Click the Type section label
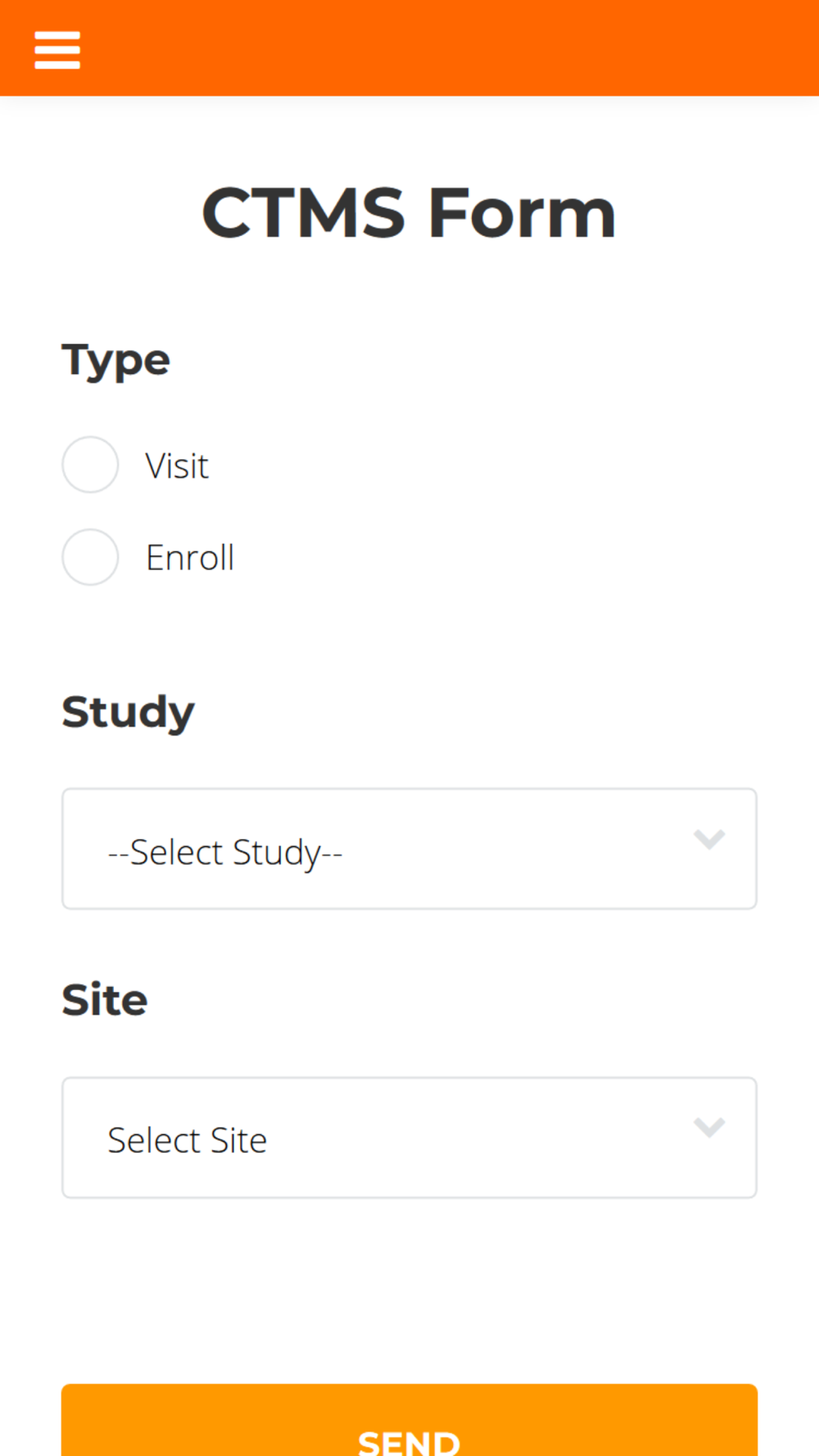 point(115,361)
